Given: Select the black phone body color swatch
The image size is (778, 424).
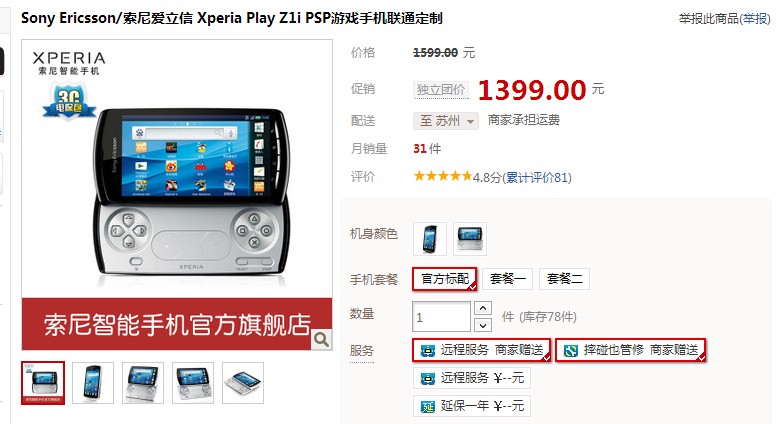Looking at the screenshot, I should 430,239.
